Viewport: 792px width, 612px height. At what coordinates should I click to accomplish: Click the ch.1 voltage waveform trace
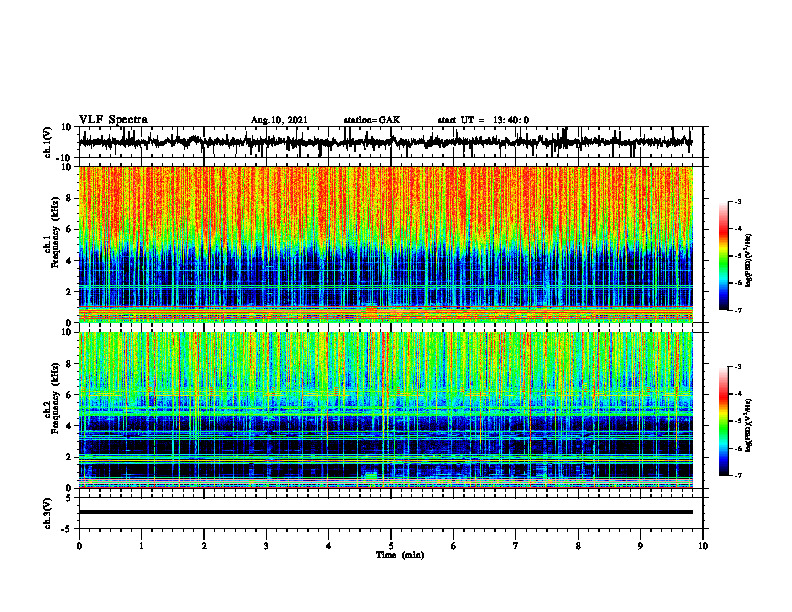(x=385, y=142)
